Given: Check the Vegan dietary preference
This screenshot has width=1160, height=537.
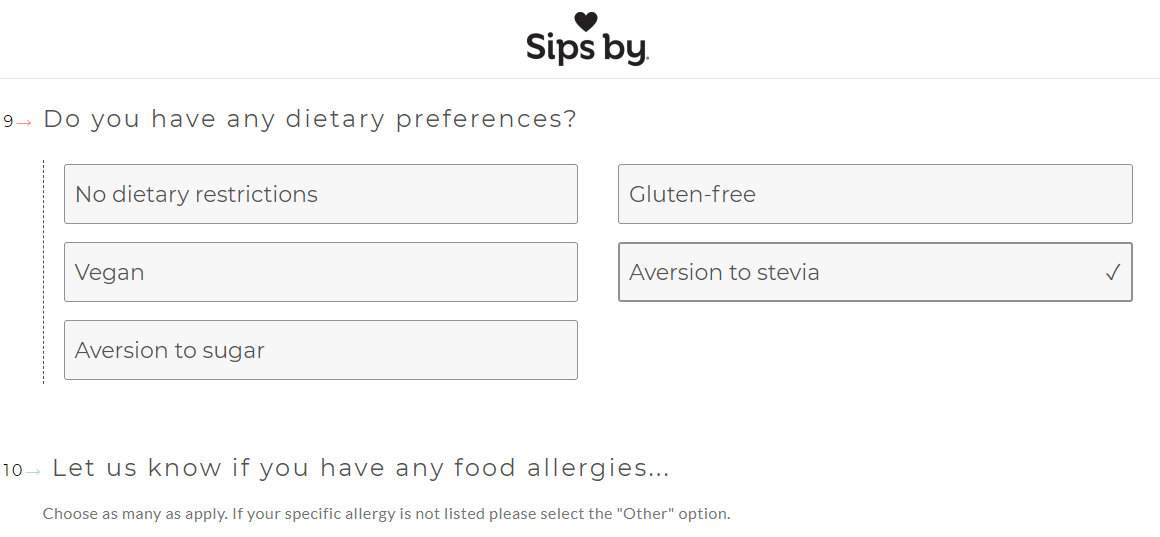Looking at the screenshot, I should tap(321, 272).
